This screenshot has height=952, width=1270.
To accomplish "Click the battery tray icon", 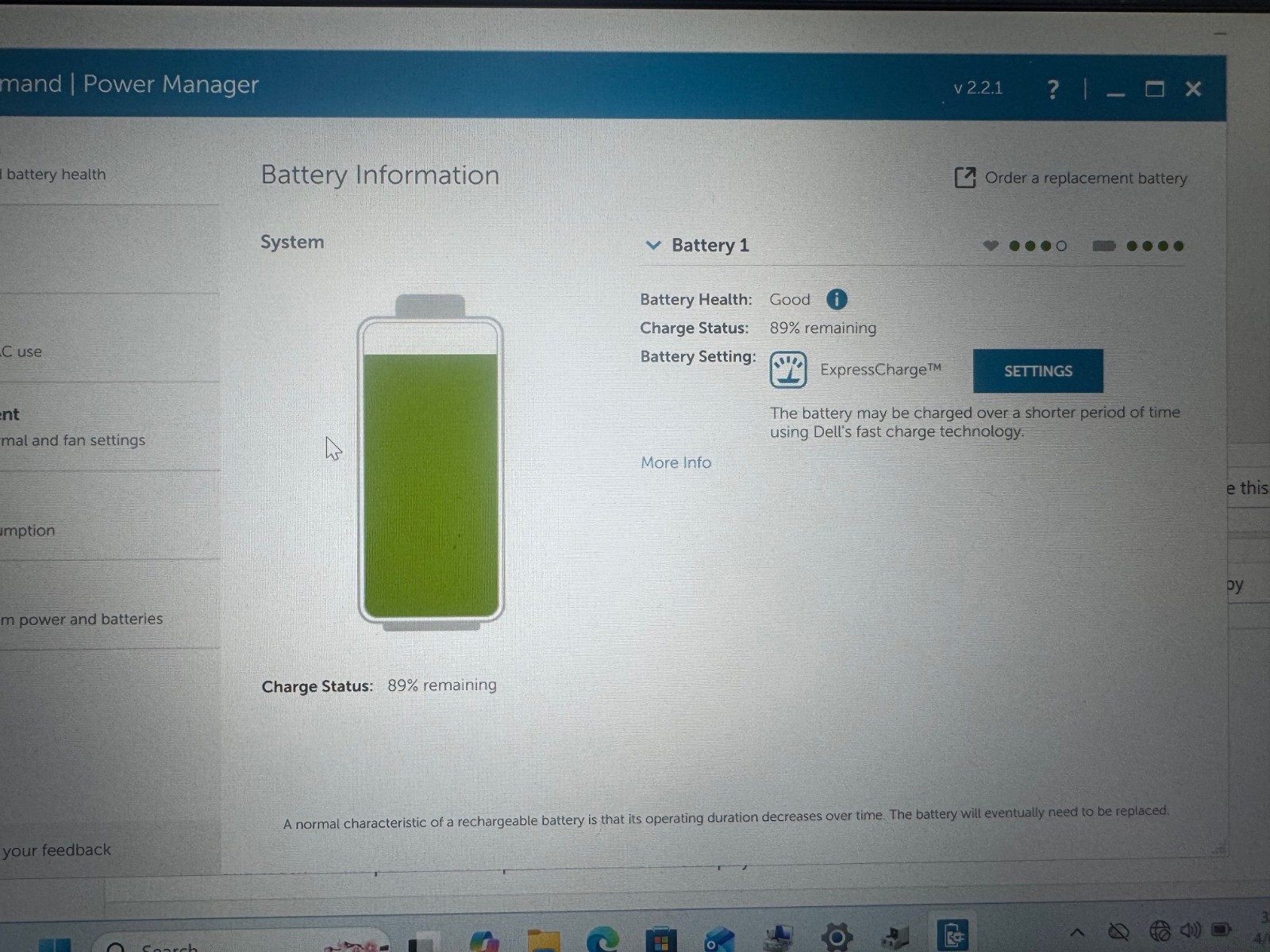I will click(1222, 928).
